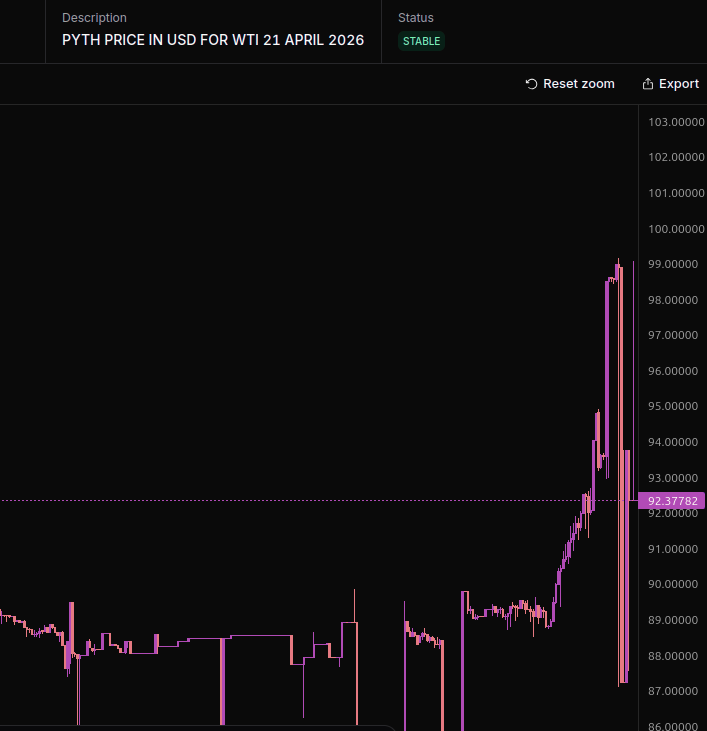
Task: Click the 97.00000 price axis label
Action: pyautogui.click(x=673, y=335)
